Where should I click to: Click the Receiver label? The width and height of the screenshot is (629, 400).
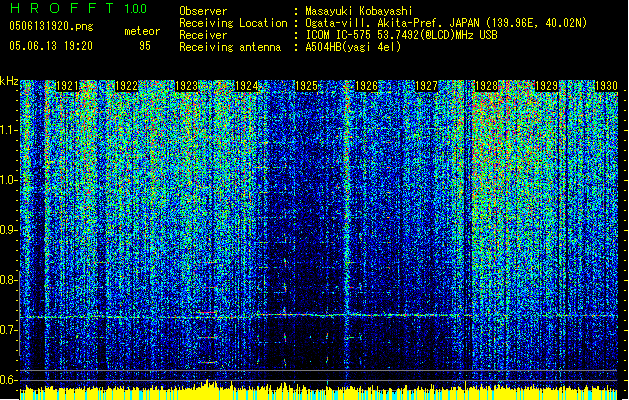click(x=203, y=35)
